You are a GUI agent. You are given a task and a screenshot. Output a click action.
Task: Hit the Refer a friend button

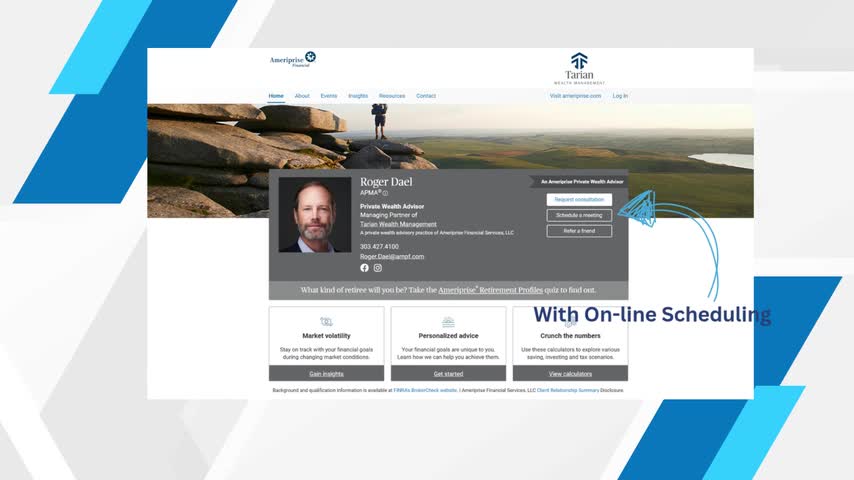point(579,231)
